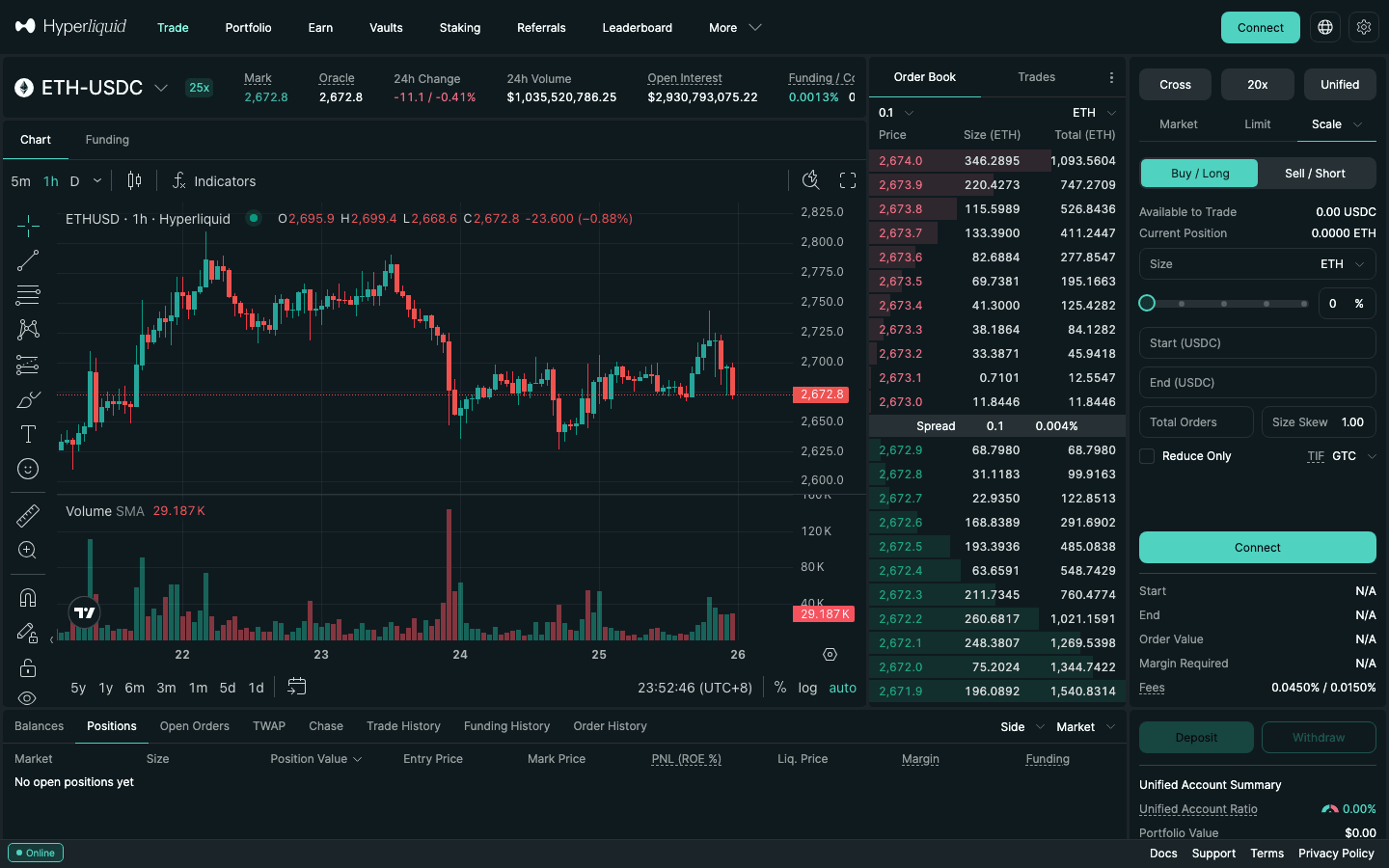Expand the ETH-USDC market selector
1389x868 pixels.
pos(93,88)
